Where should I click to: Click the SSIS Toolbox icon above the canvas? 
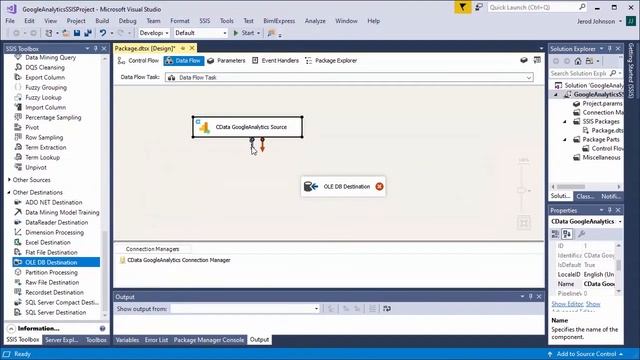click(537, 60)
